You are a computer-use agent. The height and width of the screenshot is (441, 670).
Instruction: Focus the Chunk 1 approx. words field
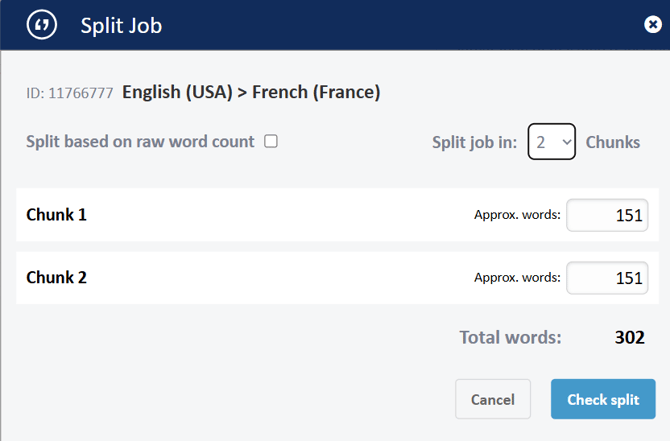(607, 215)
